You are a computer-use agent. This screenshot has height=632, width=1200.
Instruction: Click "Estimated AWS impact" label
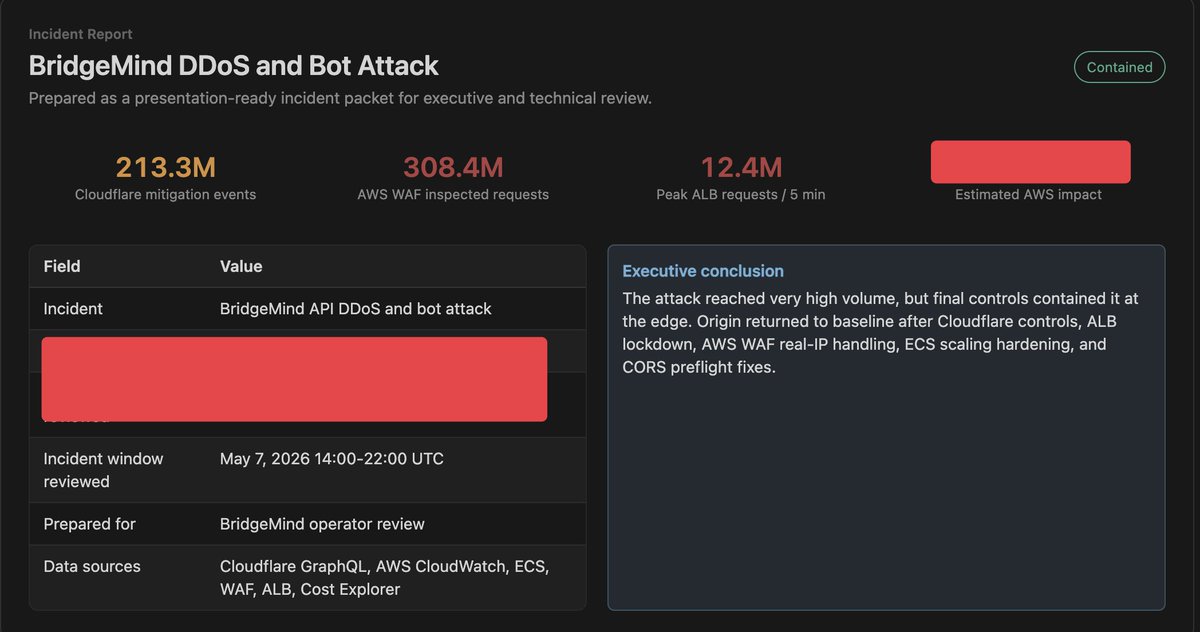coord(1028,194)
